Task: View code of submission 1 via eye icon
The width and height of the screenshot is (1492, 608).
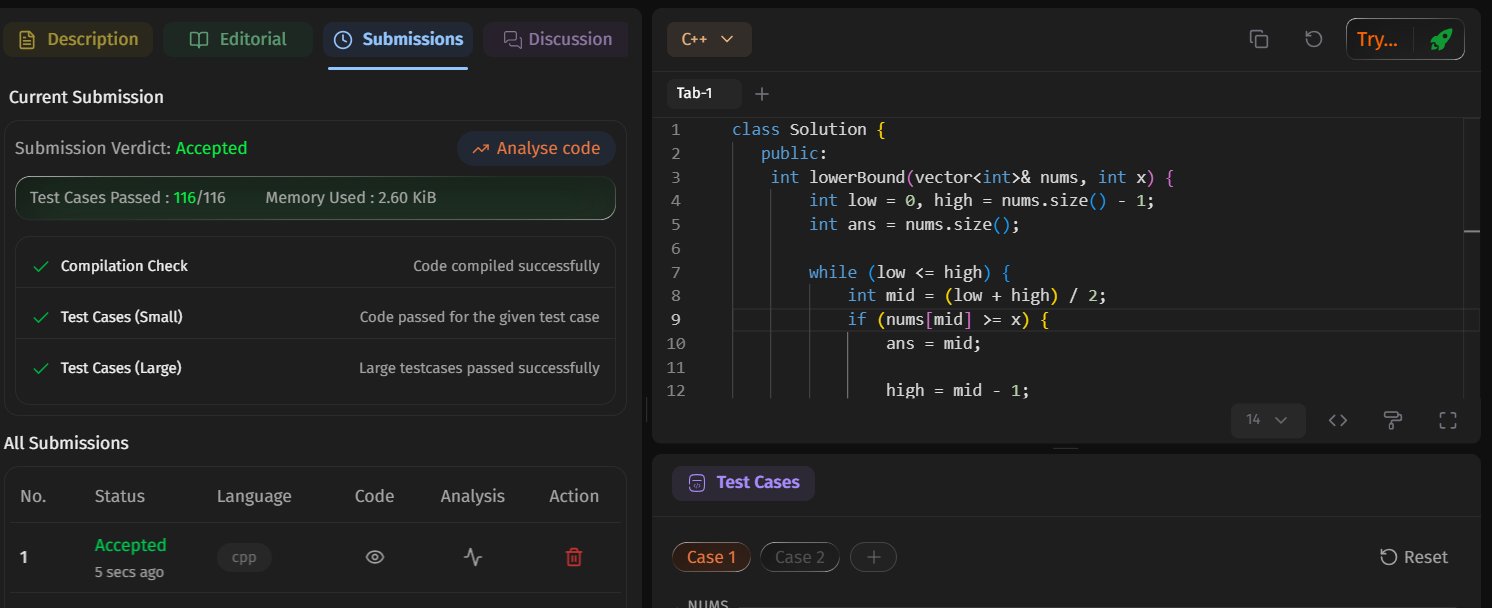Action: click(375, 557)
